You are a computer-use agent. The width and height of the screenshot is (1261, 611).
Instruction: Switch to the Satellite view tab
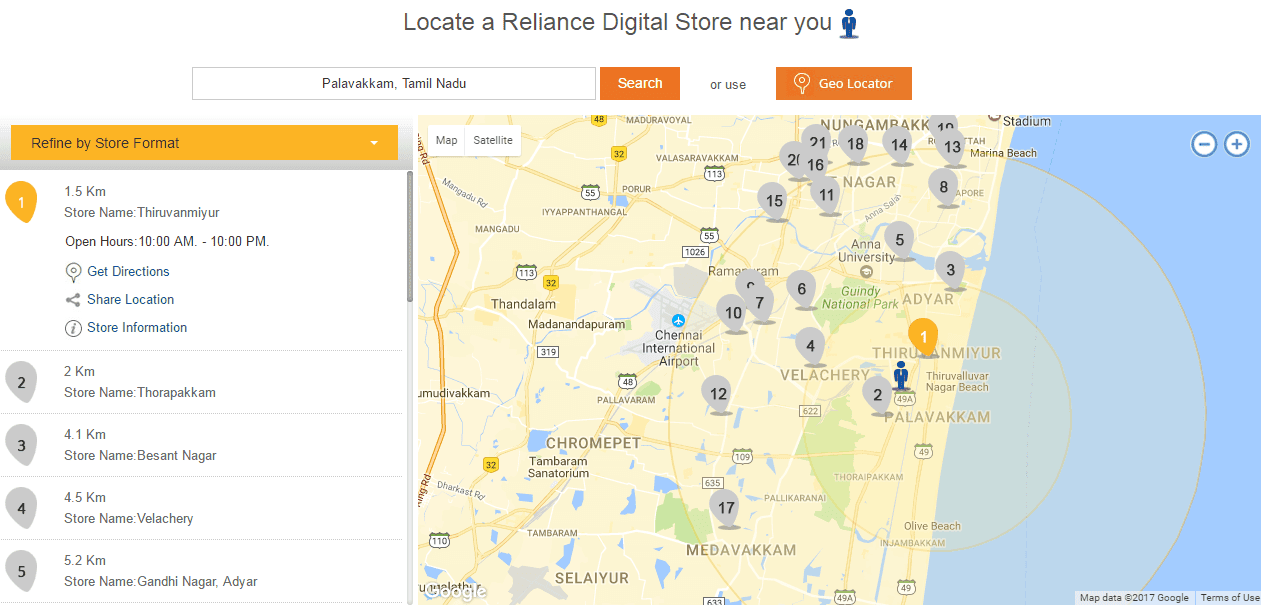[493, 140]
